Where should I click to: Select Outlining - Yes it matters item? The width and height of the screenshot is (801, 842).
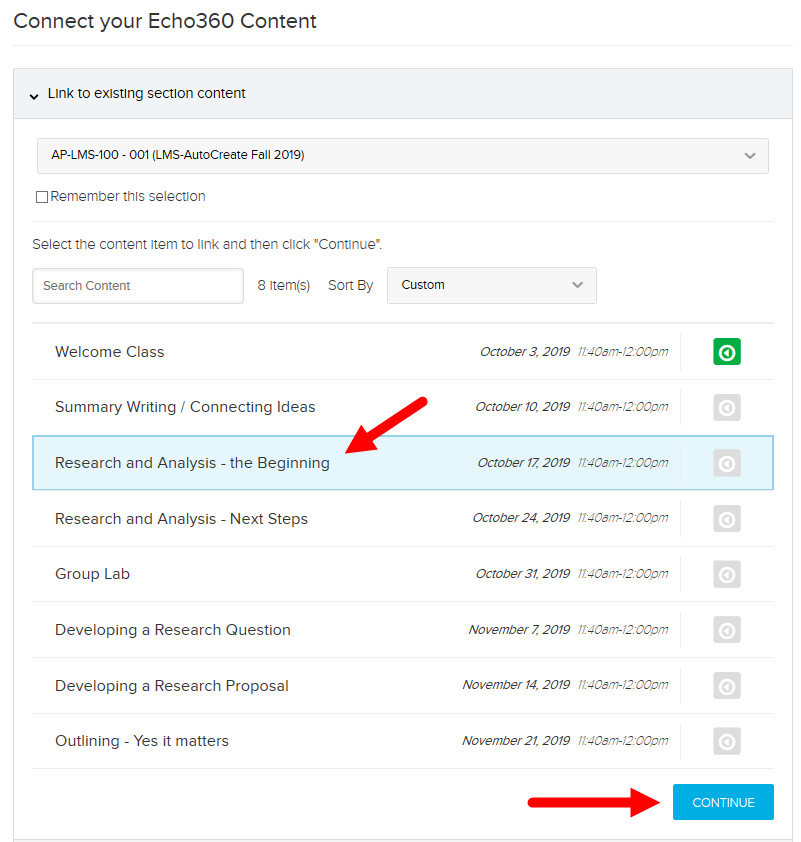(403, 741)
